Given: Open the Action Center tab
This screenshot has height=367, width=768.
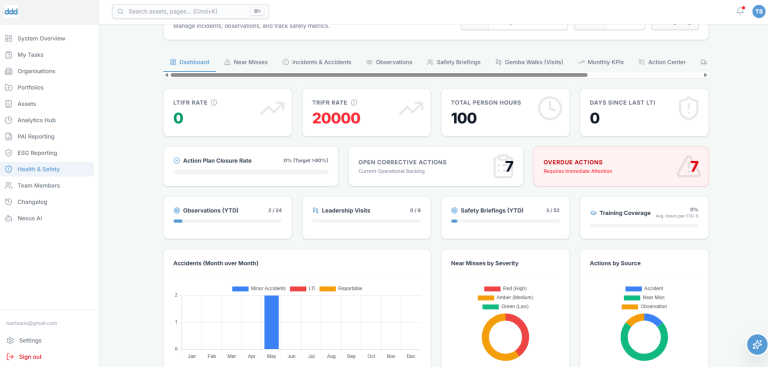Looking at the screenshot, I should coord(662,62).
